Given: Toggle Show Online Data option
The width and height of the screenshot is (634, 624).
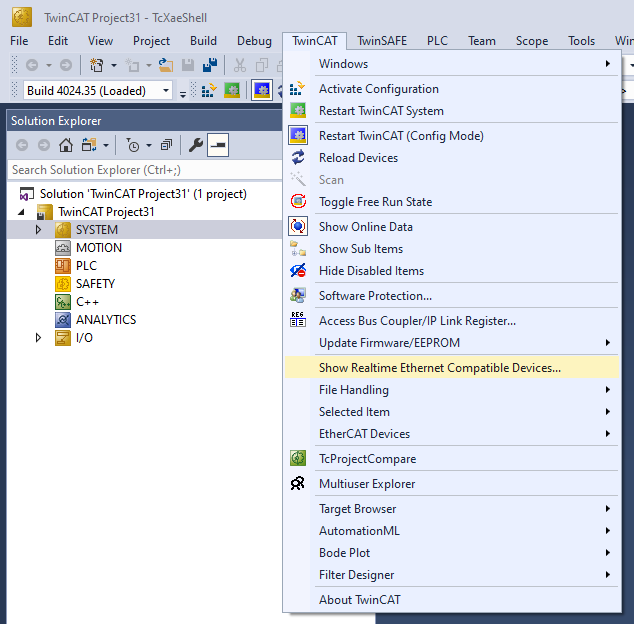Looking at the screenshot, I should point(365,227).
